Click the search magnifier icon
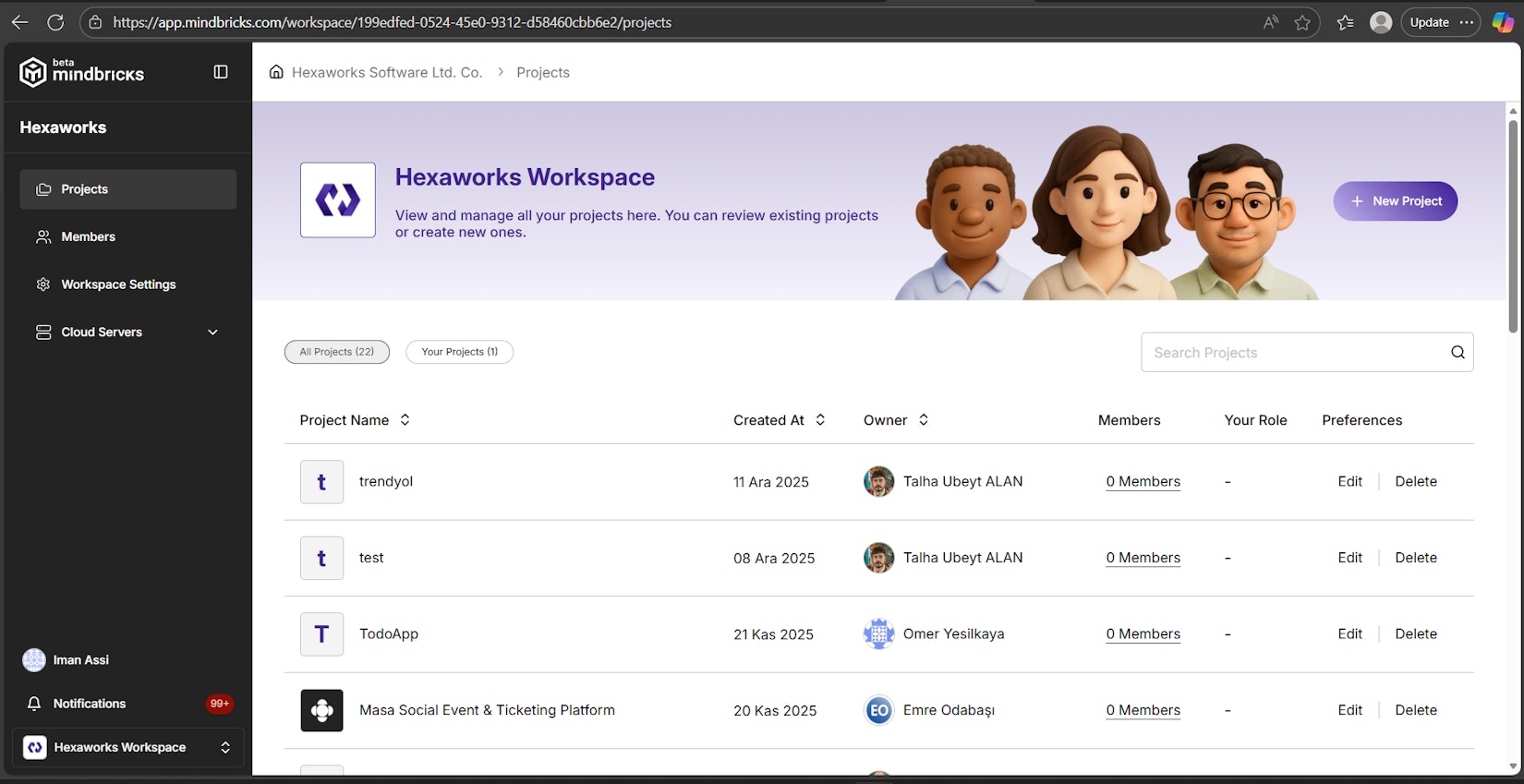 (x=1457, y=352)
